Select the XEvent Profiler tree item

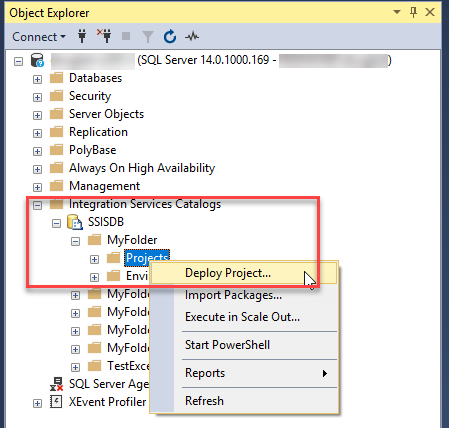[107, 402]
